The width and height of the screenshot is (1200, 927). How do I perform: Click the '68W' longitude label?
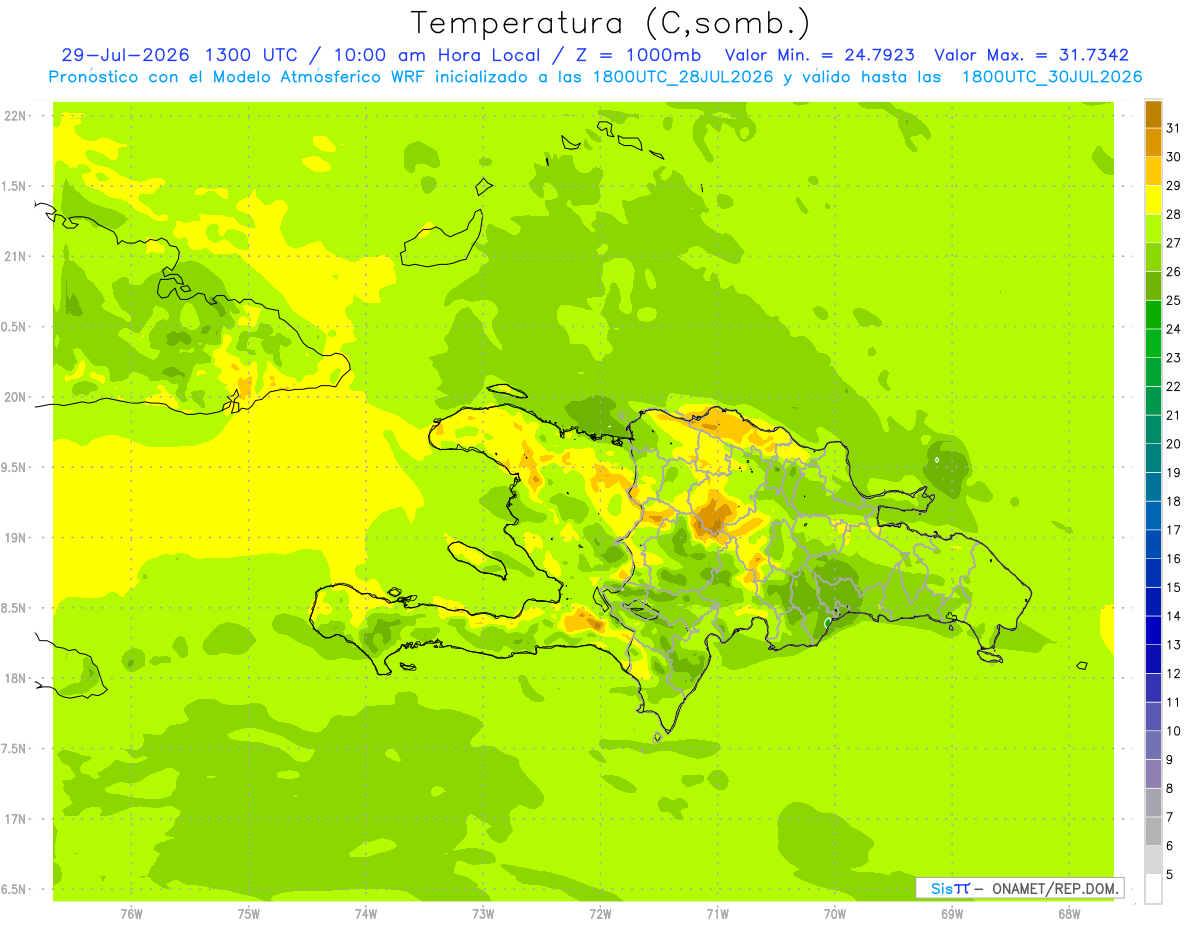pyautogui.click(x=1069, y=914)
